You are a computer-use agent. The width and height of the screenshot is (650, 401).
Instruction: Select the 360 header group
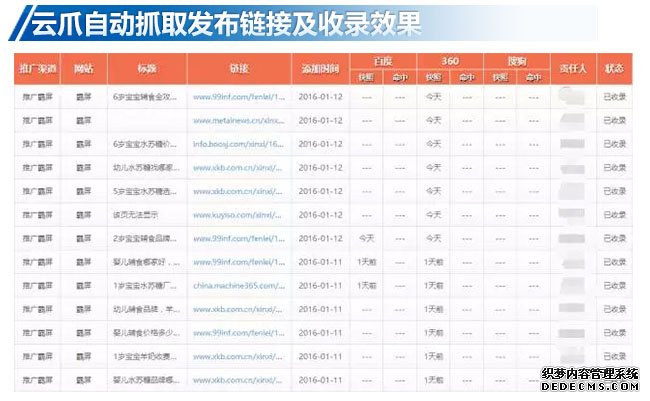[448, 61]
